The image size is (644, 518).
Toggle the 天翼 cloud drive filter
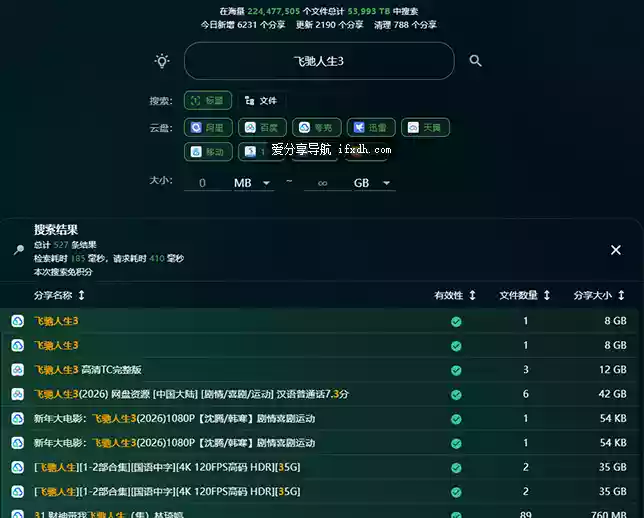point(426,127)
